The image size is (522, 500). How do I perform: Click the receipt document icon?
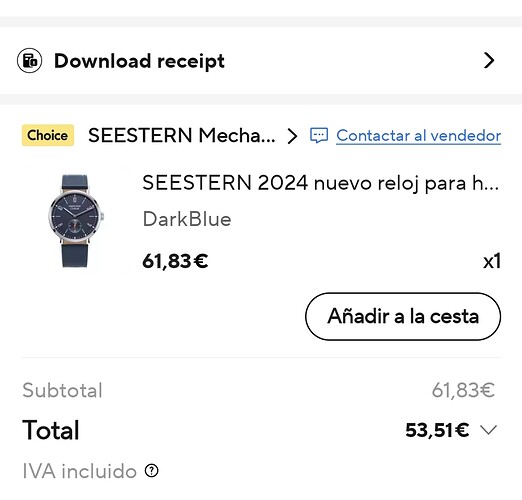(x=29, y=61)
